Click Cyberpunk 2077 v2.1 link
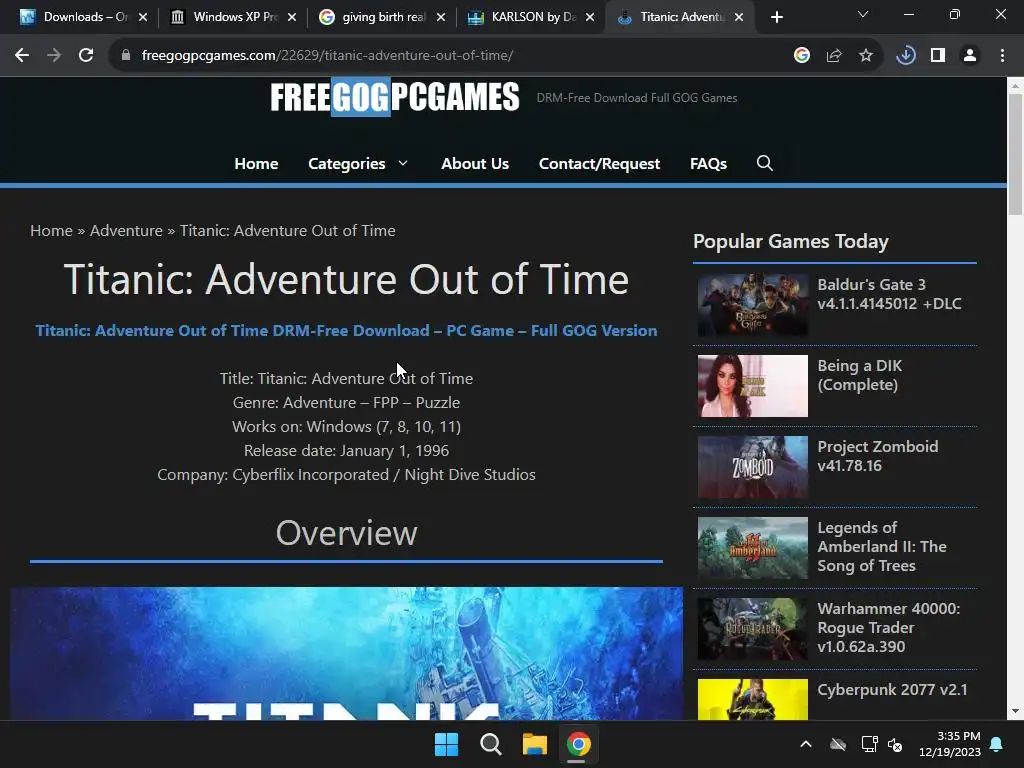The image size is (1024, 768). click(x=892, y=690)
